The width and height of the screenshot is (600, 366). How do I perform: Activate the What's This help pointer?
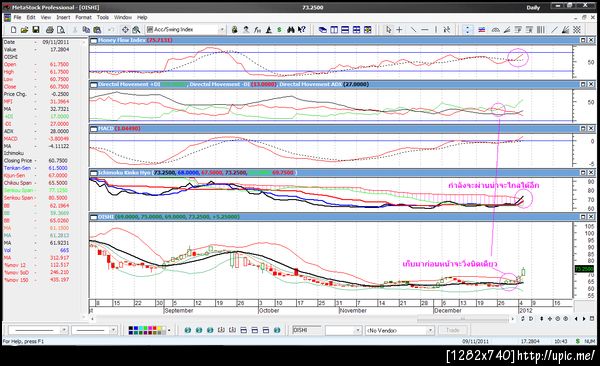tap(302, 29)
